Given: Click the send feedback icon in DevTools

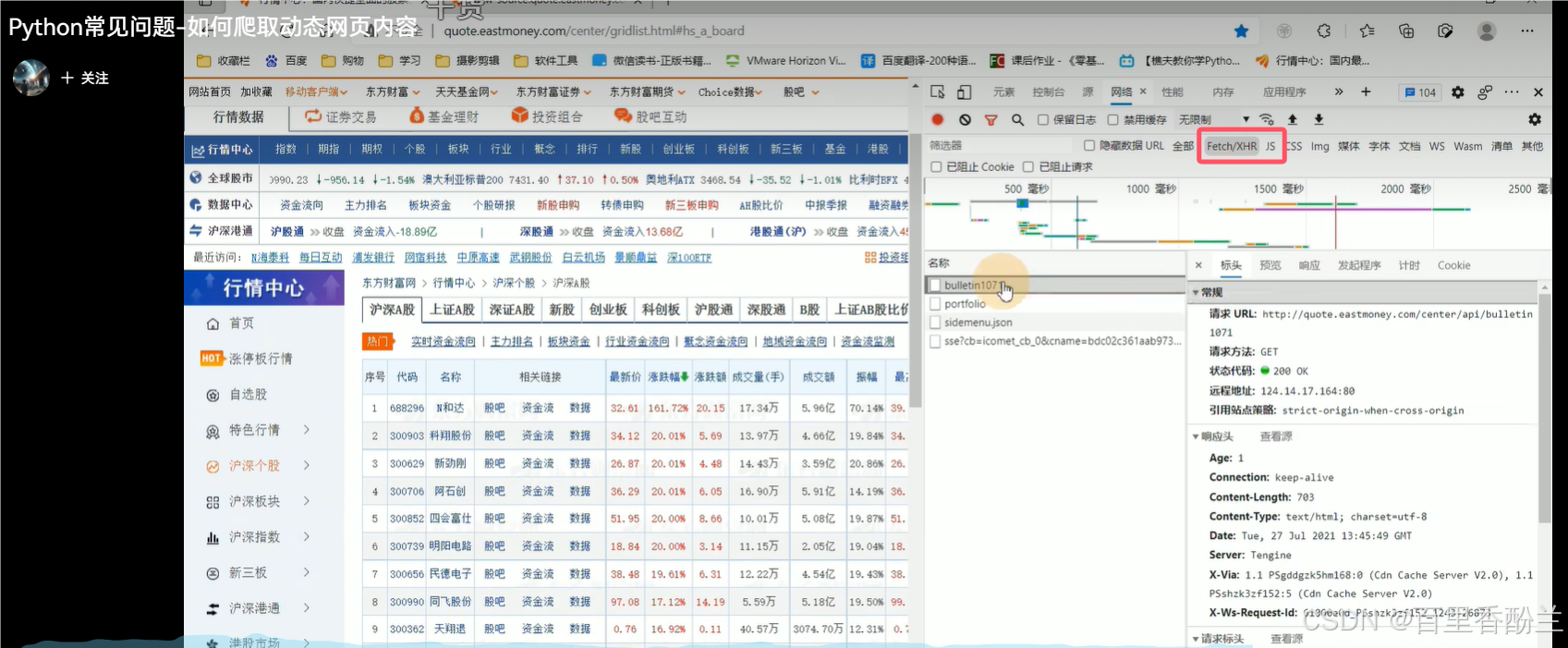Looking at the screenshot, I should click(x=1485, y=92).
